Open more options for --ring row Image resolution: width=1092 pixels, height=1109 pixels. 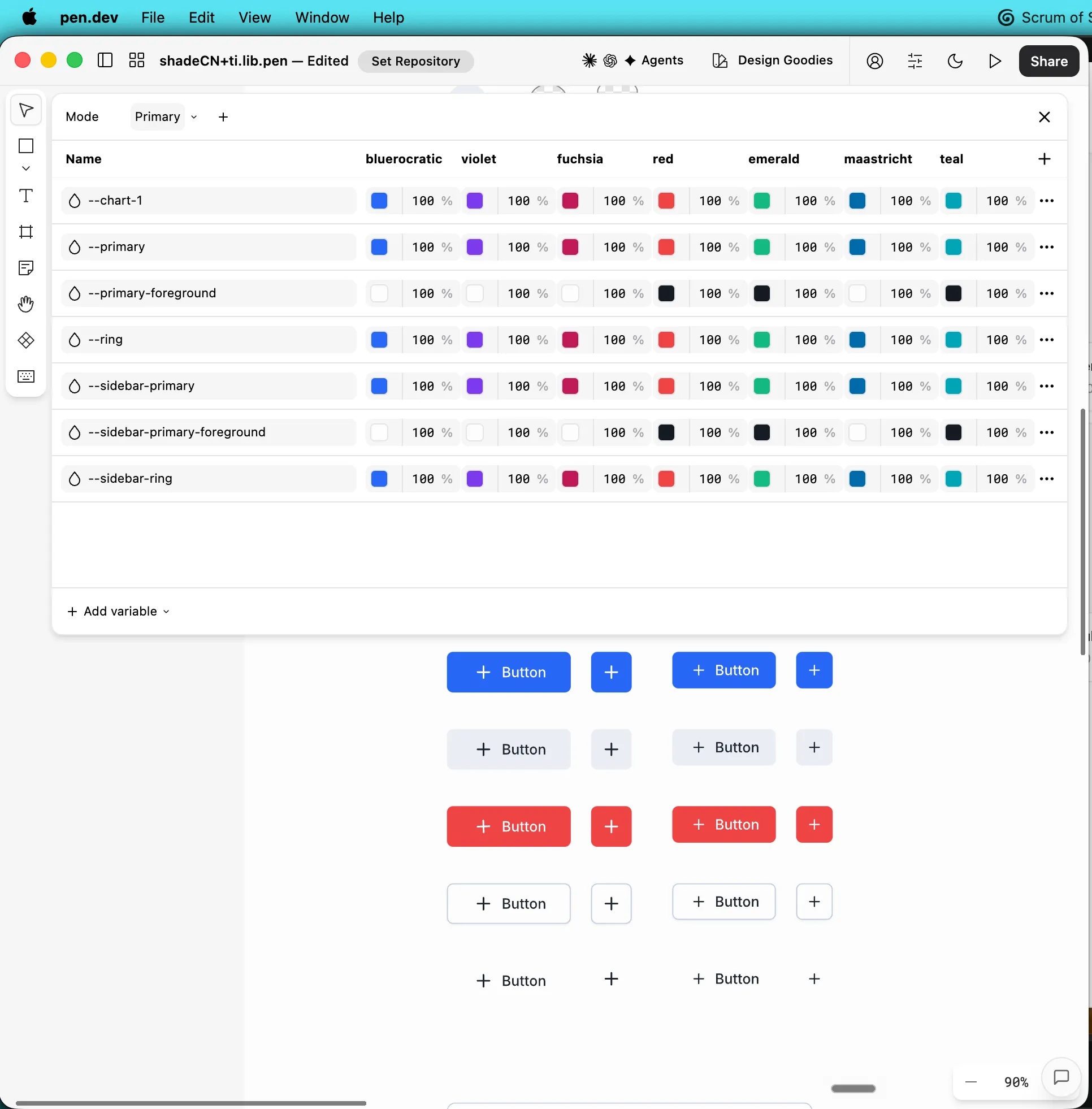[x=1047, y=340]
